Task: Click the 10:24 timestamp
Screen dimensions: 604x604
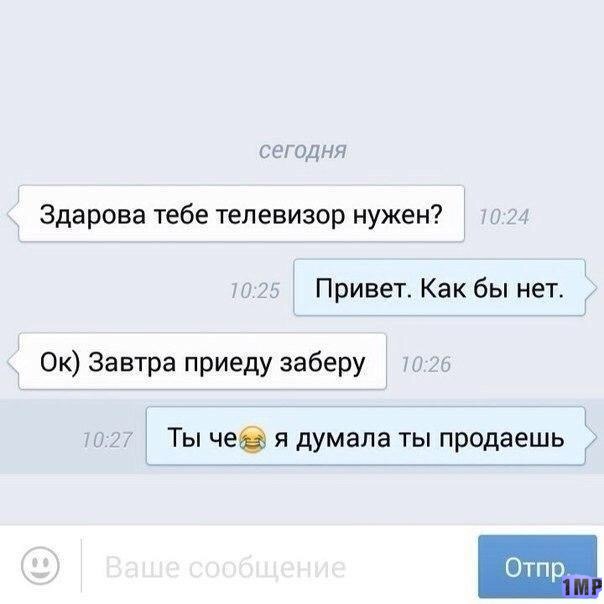Action: tap(503, 217)
